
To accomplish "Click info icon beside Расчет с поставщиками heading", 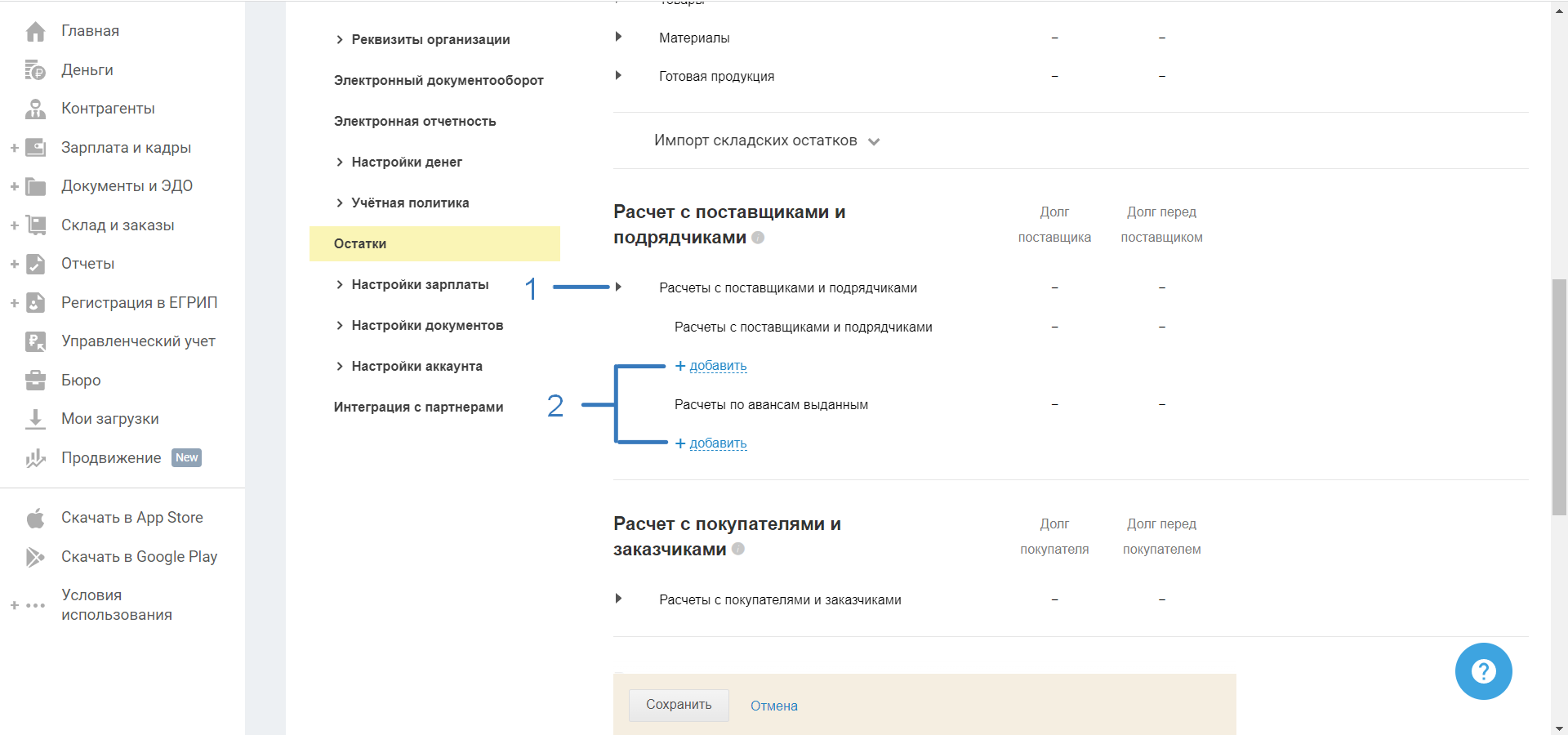I will [x=758, y=238].
